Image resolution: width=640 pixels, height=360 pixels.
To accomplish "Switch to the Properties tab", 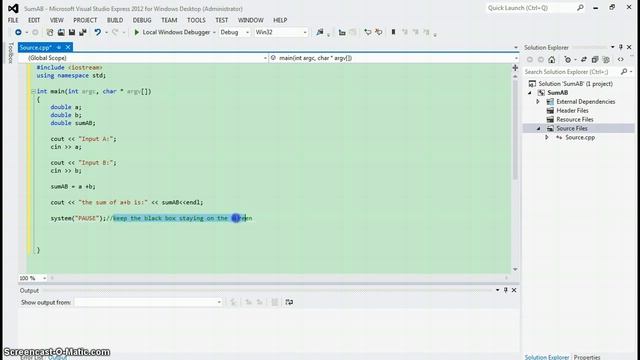I will click(x=587, y=357).
